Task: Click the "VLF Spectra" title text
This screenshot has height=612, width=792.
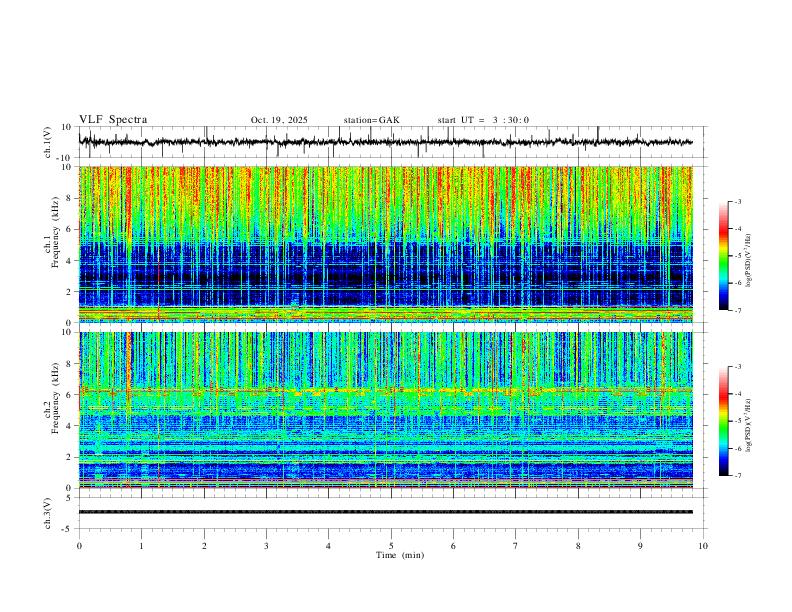Action: click(113, 120)
